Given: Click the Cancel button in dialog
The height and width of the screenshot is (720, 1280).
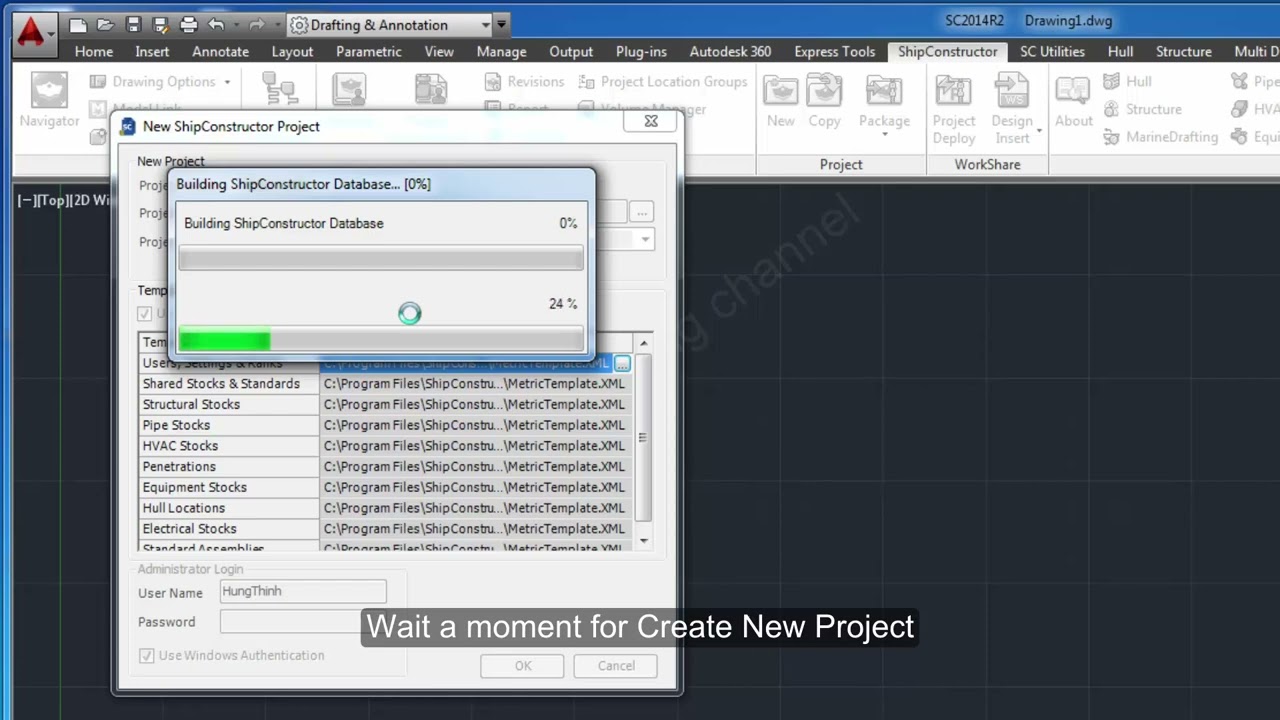Looking at the screenshot, I should pos(616,666).
